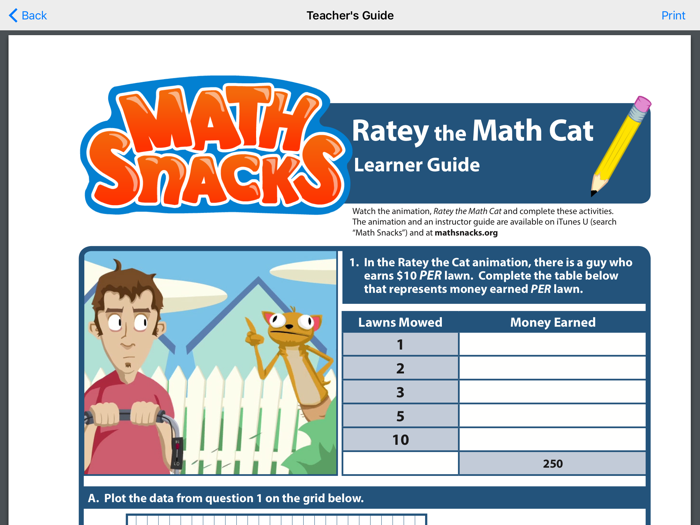700x525 pixels.
Task: Select the Lawns Mowed cell 10
Action: click(x=400, y=440)
